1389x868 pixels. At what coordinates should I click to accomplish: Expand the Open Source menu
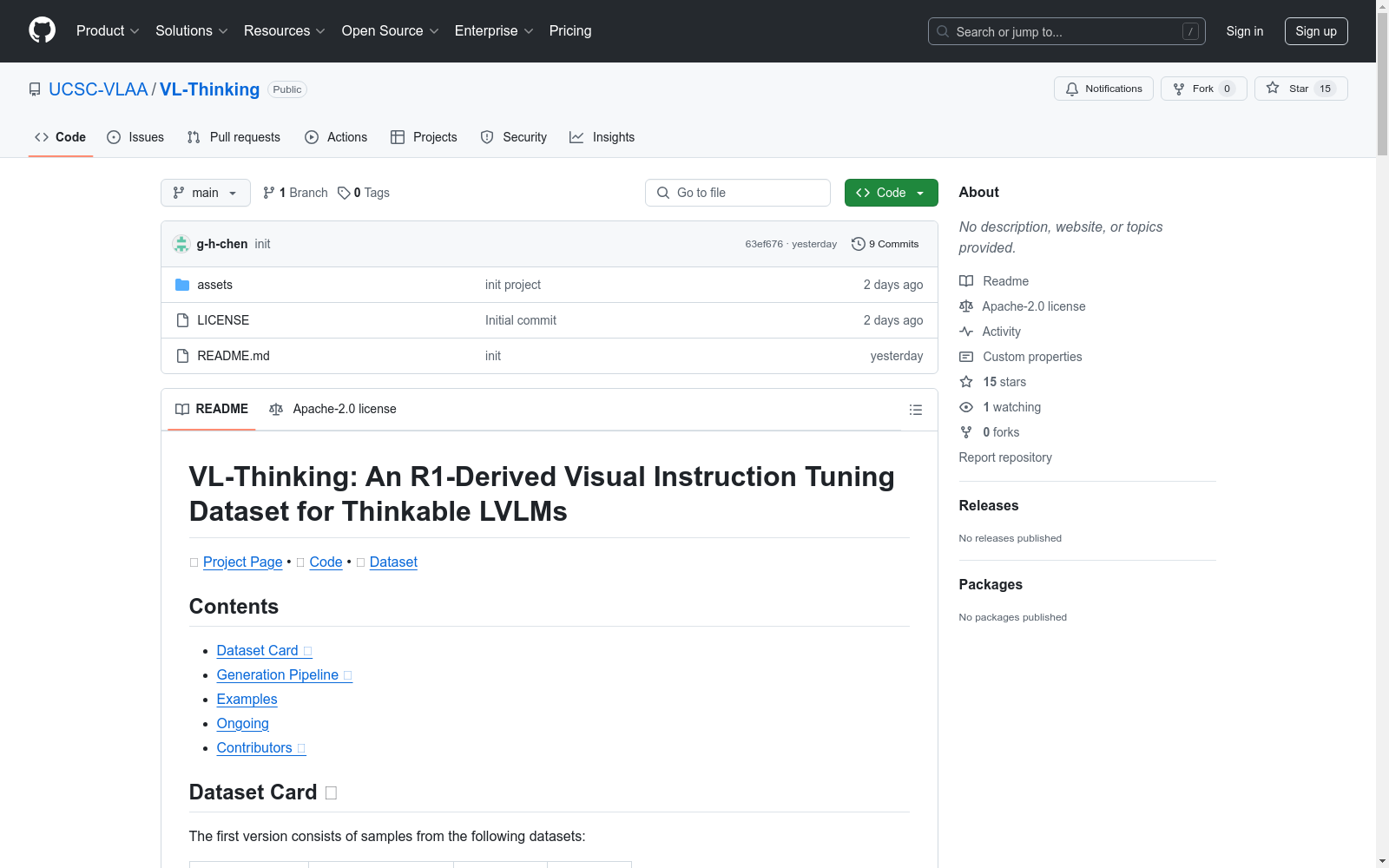(x=391, y=30)
